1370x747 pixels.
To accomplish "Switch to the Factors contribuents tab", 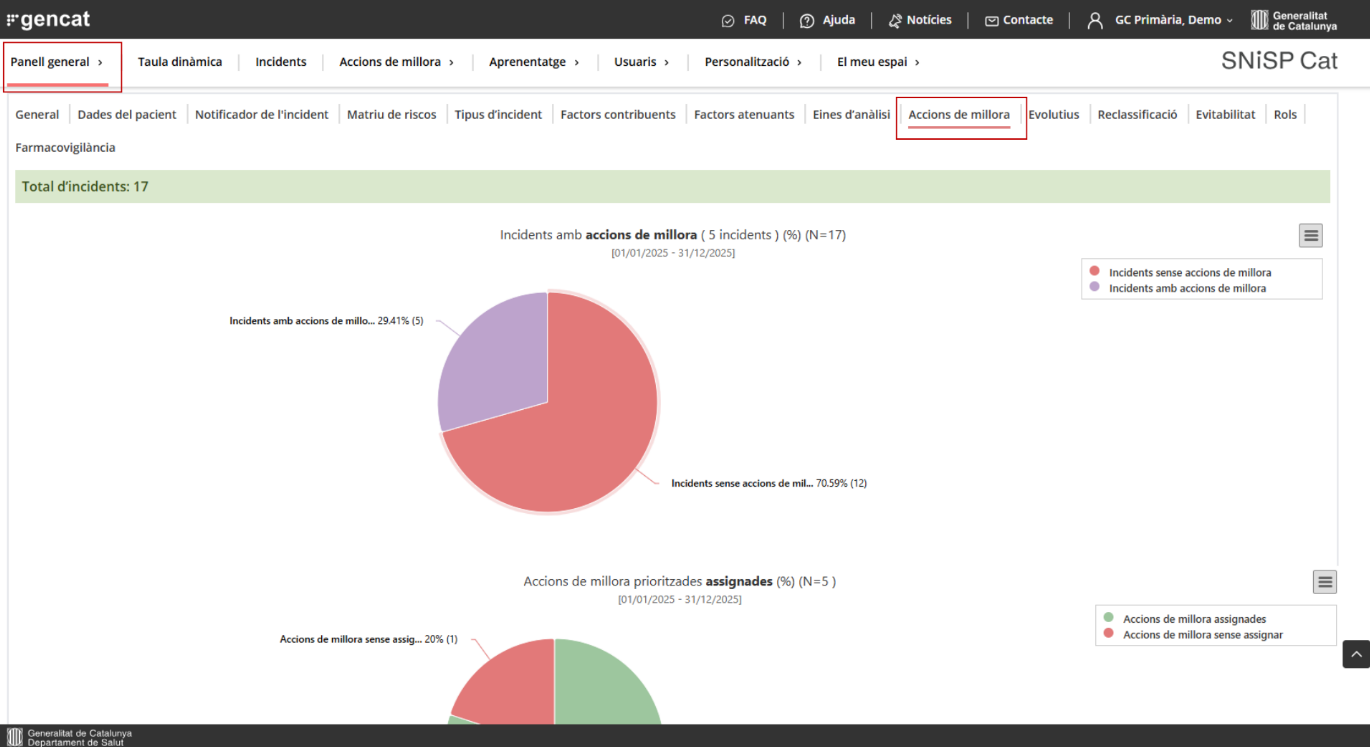I will click(618, 115).
